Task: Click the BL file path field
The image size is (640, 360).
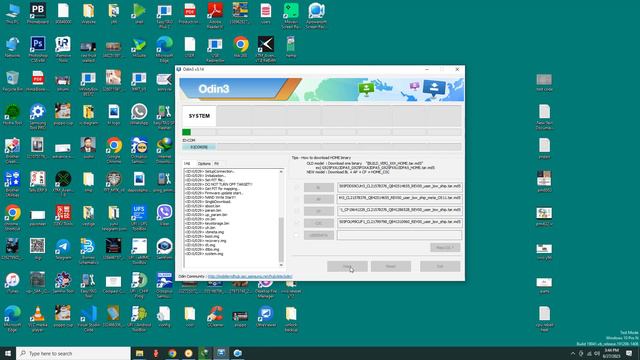Action: 399,187
